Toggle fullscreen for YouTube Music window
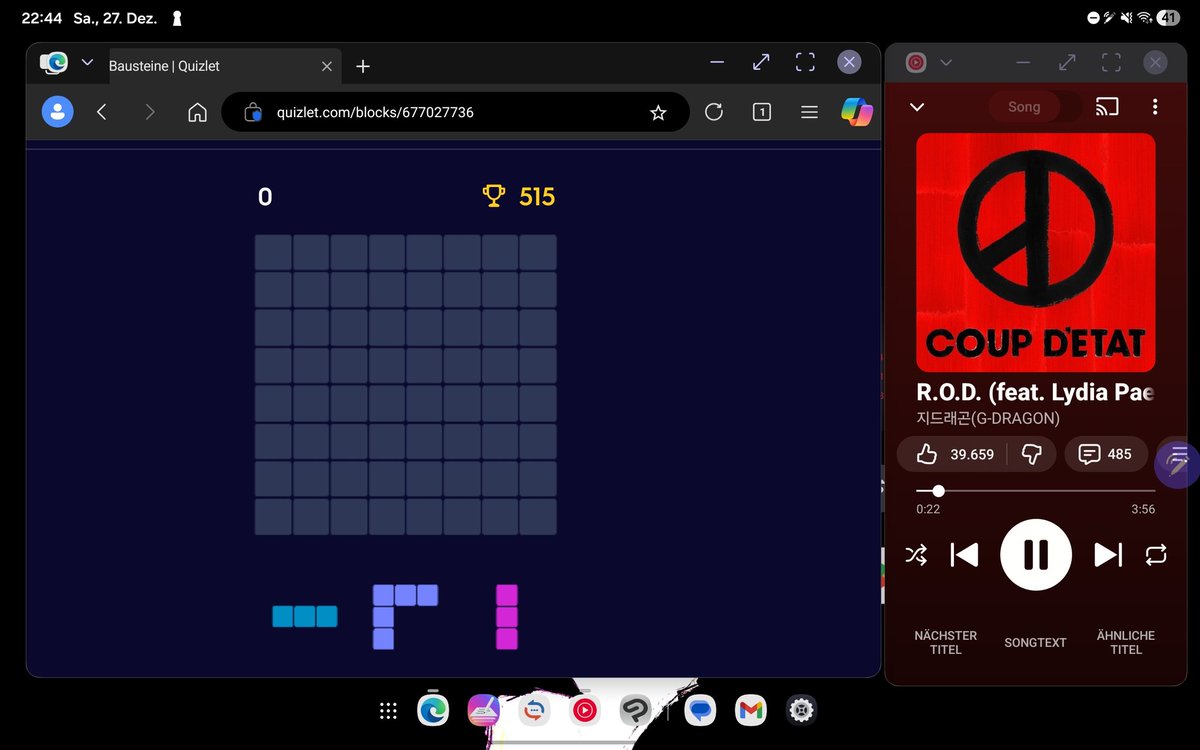This screenshot has height=750, width=1200. click(x=1111, y=63)
